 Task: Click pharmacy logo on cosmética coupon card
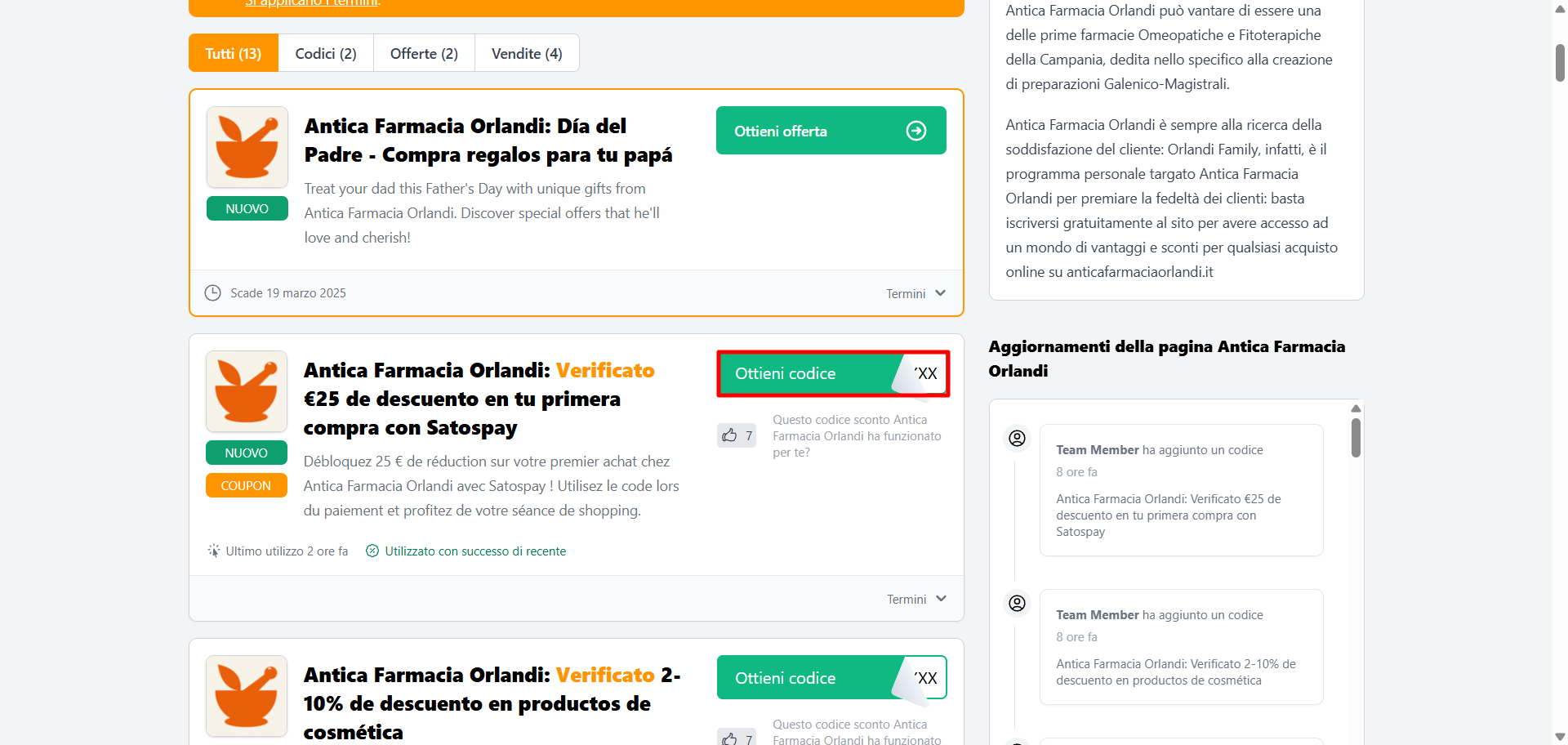[x=247, y=696]
